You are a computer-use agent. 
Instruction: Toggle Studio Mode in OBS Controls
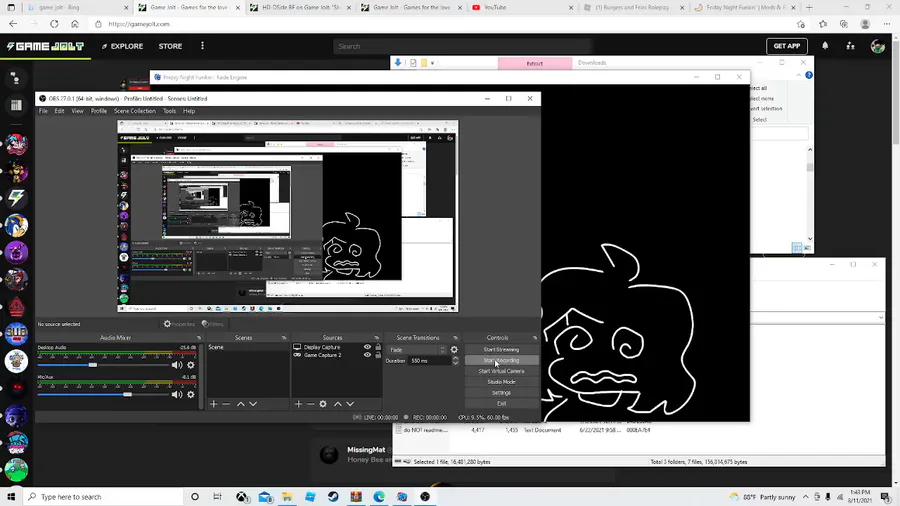click(501, 382)
